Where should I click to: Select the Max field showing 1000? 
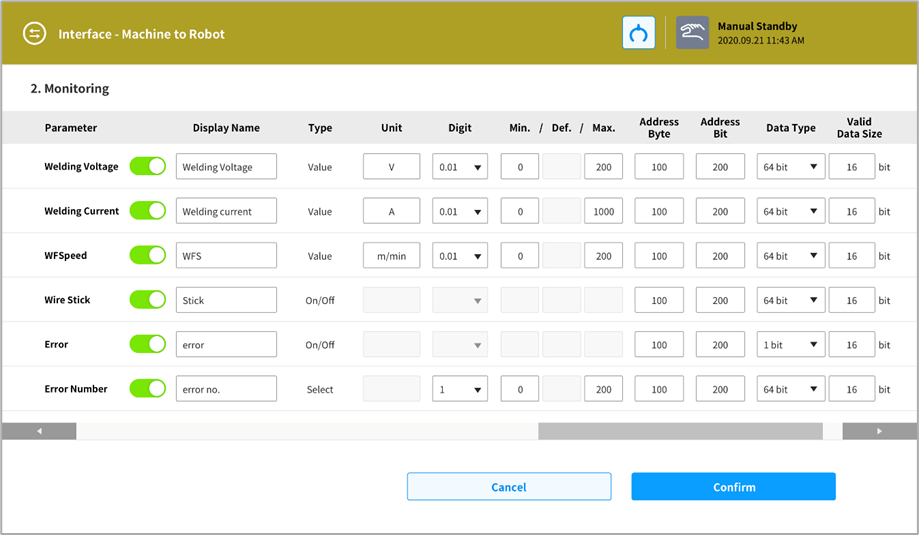603,211
